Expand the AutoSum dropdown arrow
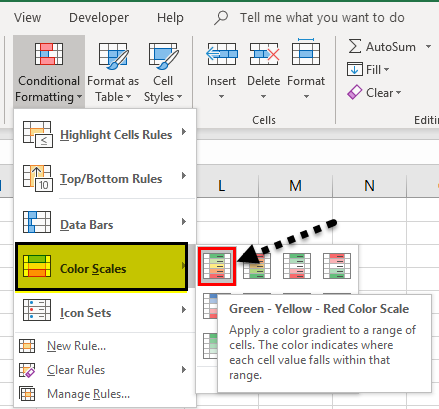The image size is (439, 409). pos(428,47)
